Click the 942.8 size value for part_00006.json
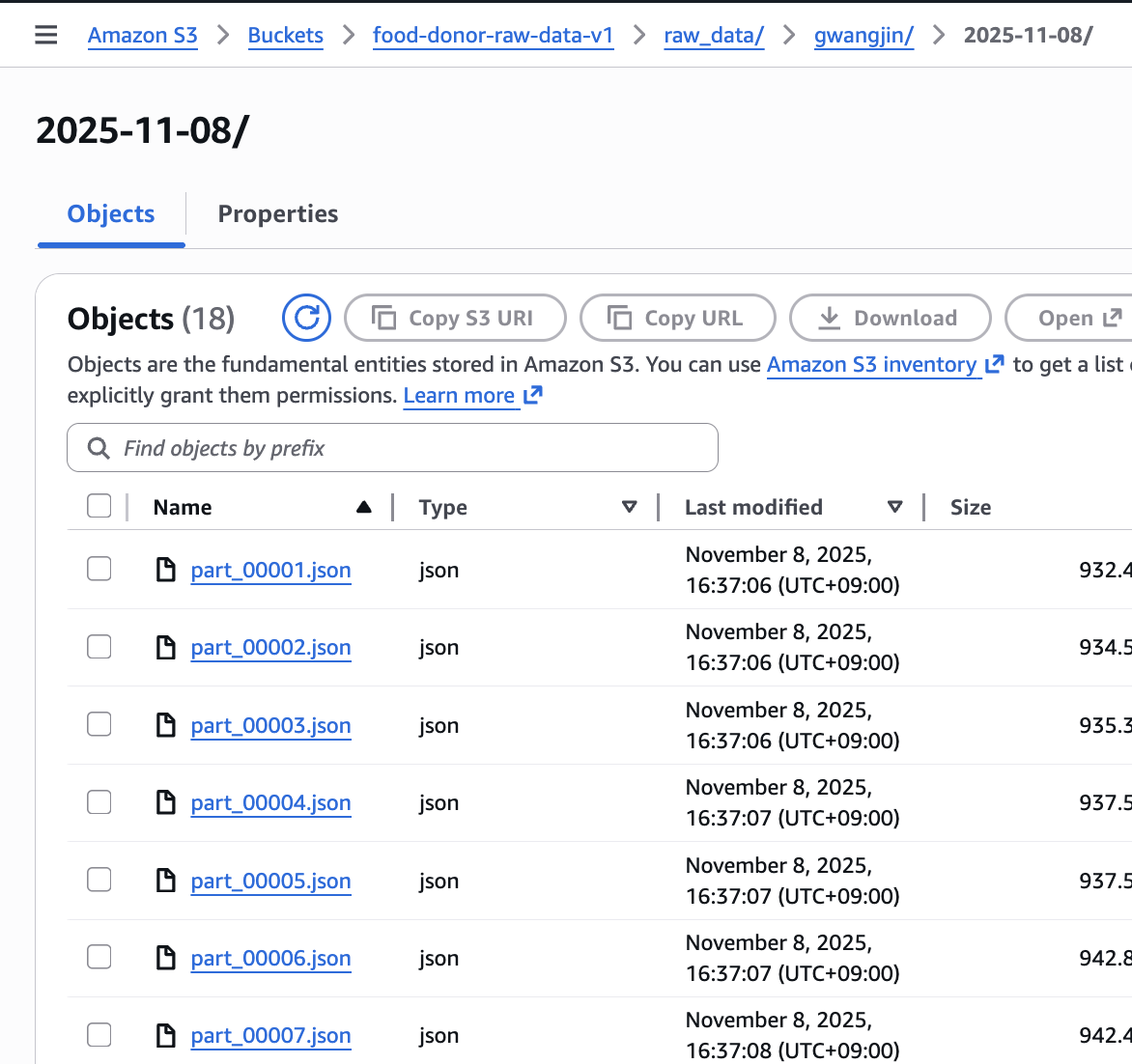This screenshot has width=1132, height=1064. [1105, 958]
